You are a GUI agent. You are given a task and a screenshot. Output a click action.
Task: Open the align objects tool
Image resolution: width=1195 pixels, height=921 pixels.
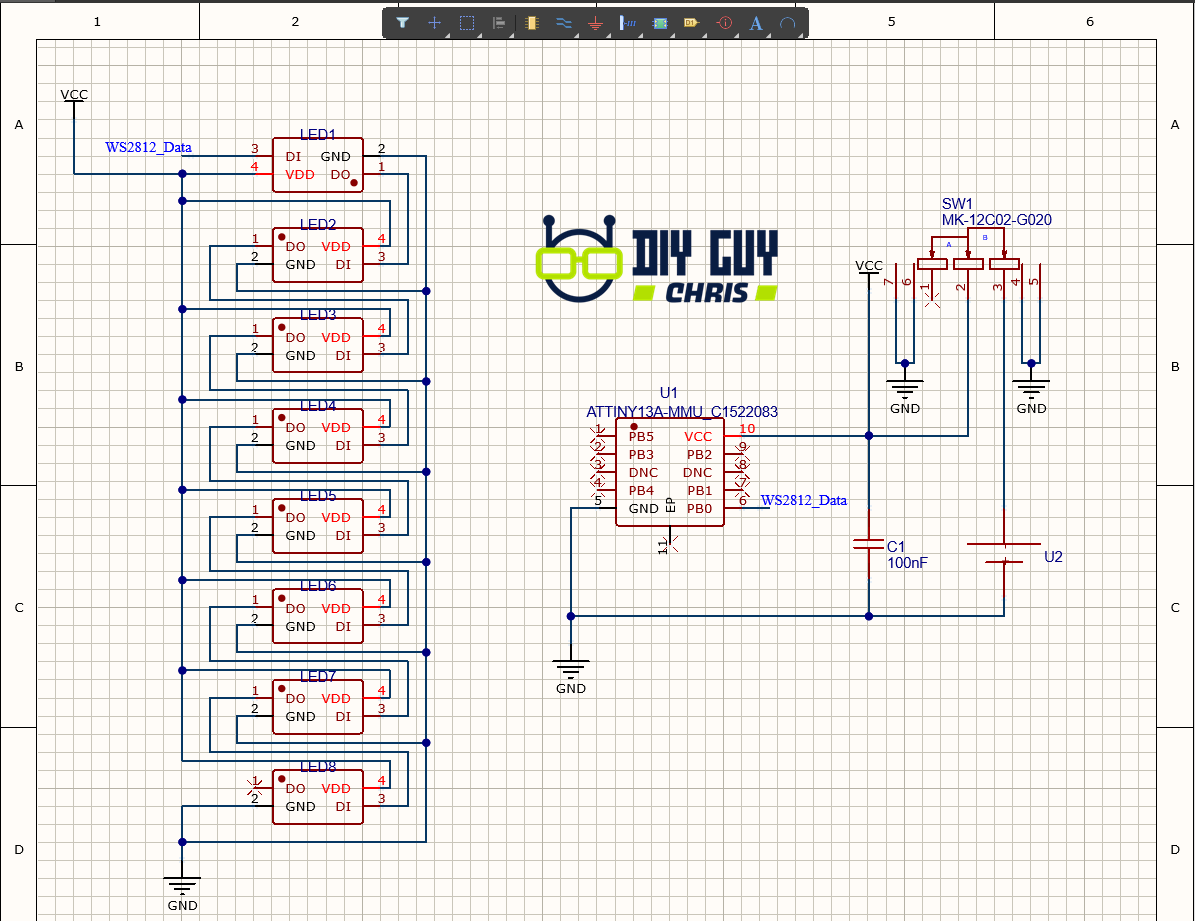(x=499, y=23)
